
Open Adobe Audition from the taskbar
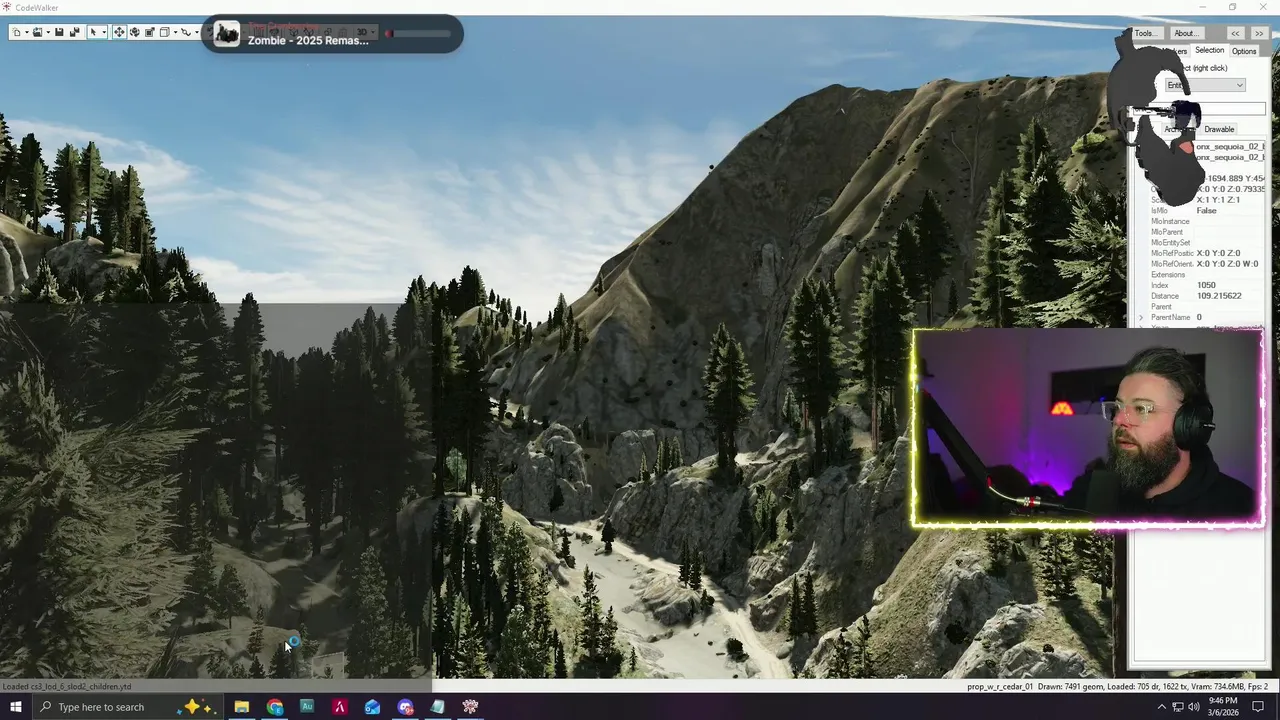(x=307, y=707)
